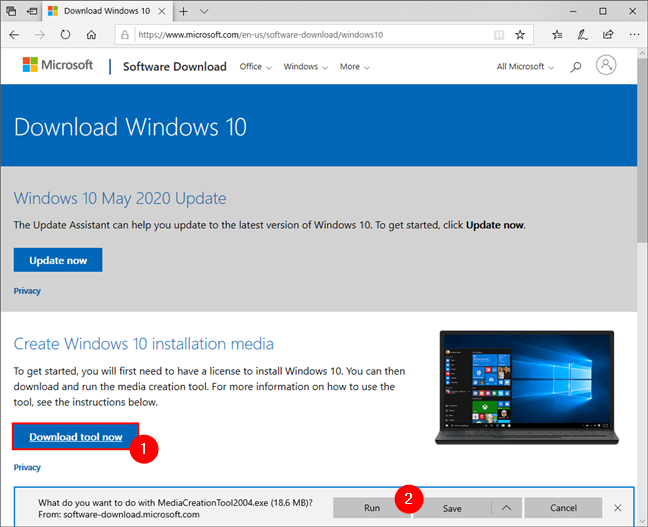
Task: Select 'Create Windows 10 installation media' heading
Action: point(143,344)
